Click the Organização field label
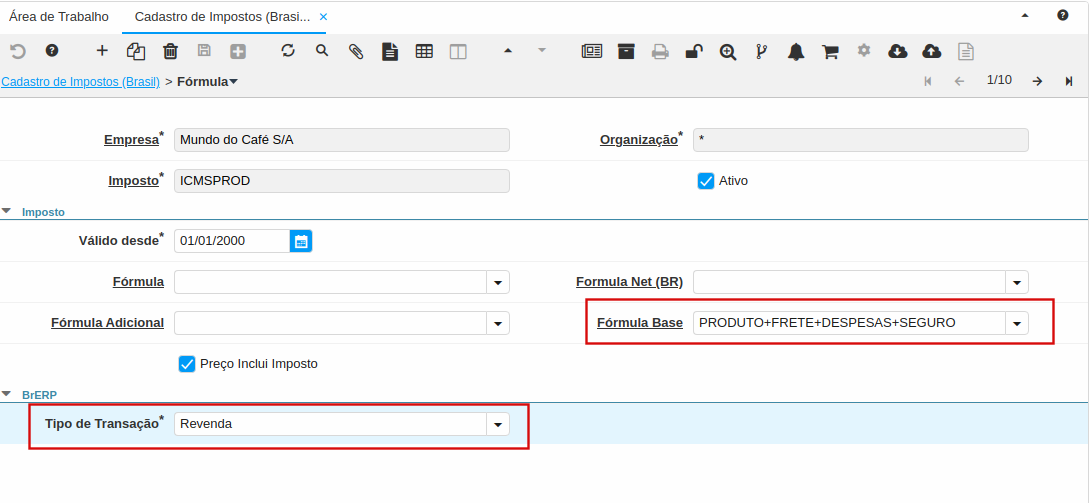 (x=638, y=140)
